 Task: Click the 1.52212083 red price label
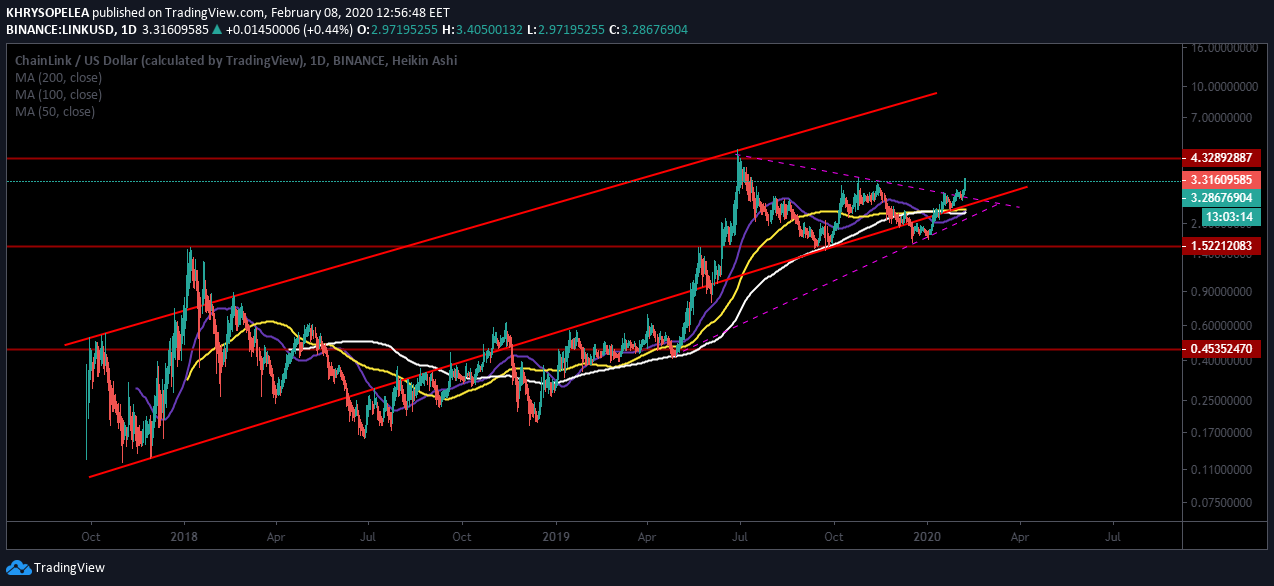[1221, 245]
